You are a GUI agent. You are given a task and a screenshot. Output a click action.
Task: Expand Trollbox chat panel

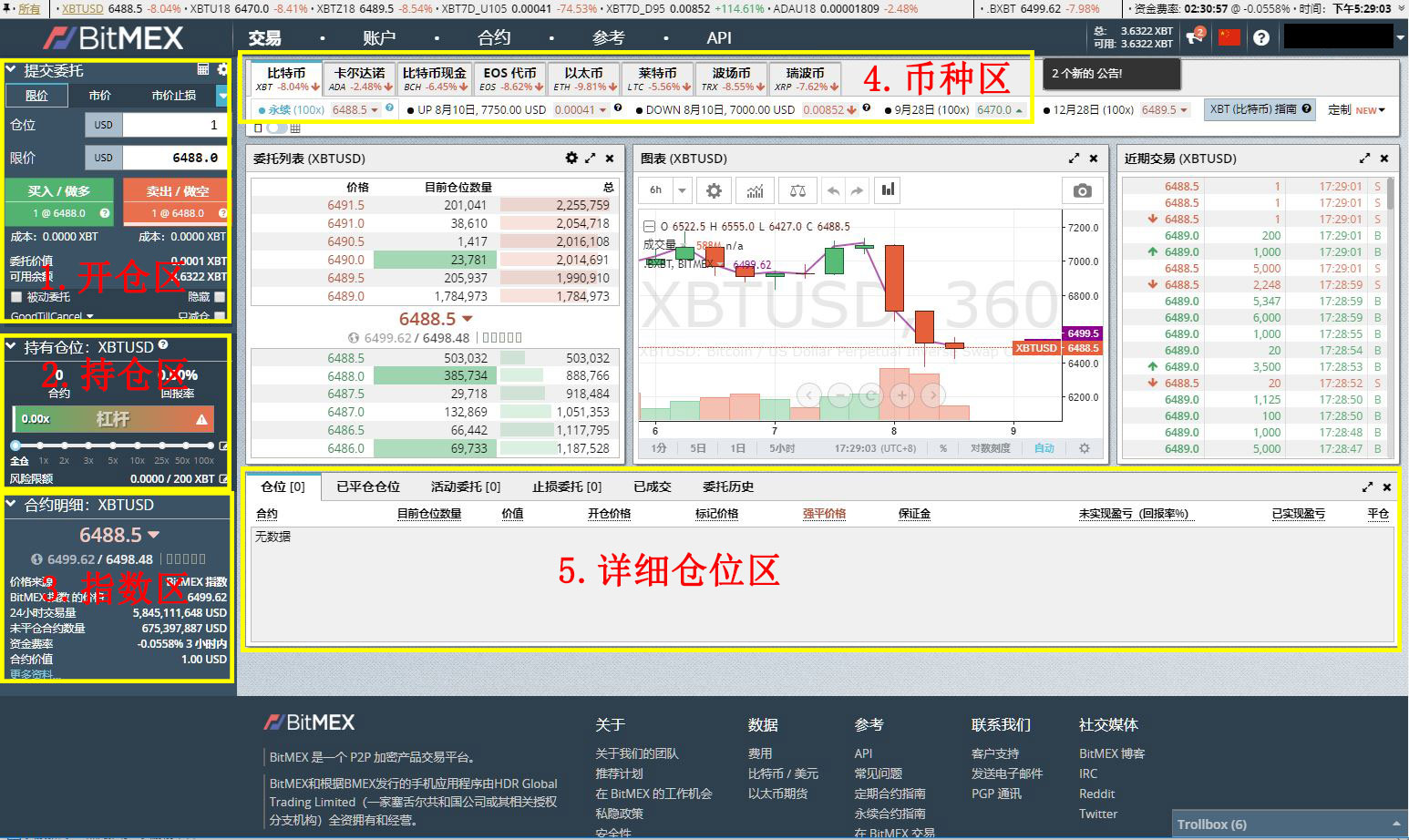[1289, 824]
